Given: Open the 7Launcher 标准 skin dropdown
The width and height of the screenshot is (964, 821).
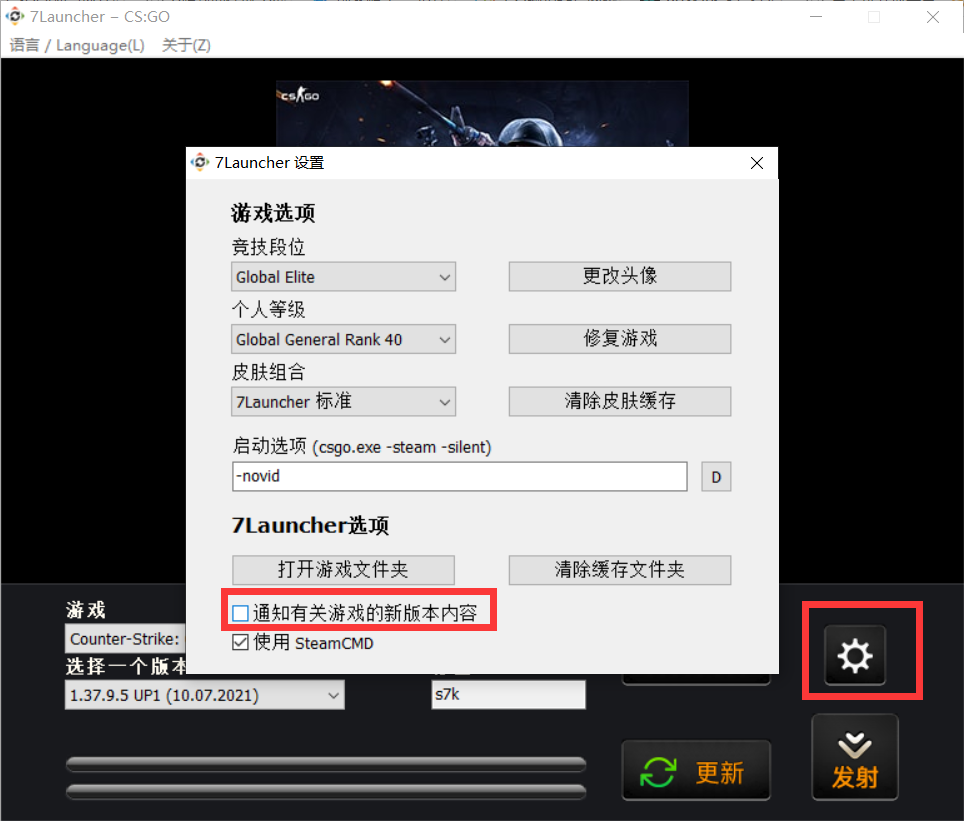Looking at the screenshot, I should click(x=343, y=401).
